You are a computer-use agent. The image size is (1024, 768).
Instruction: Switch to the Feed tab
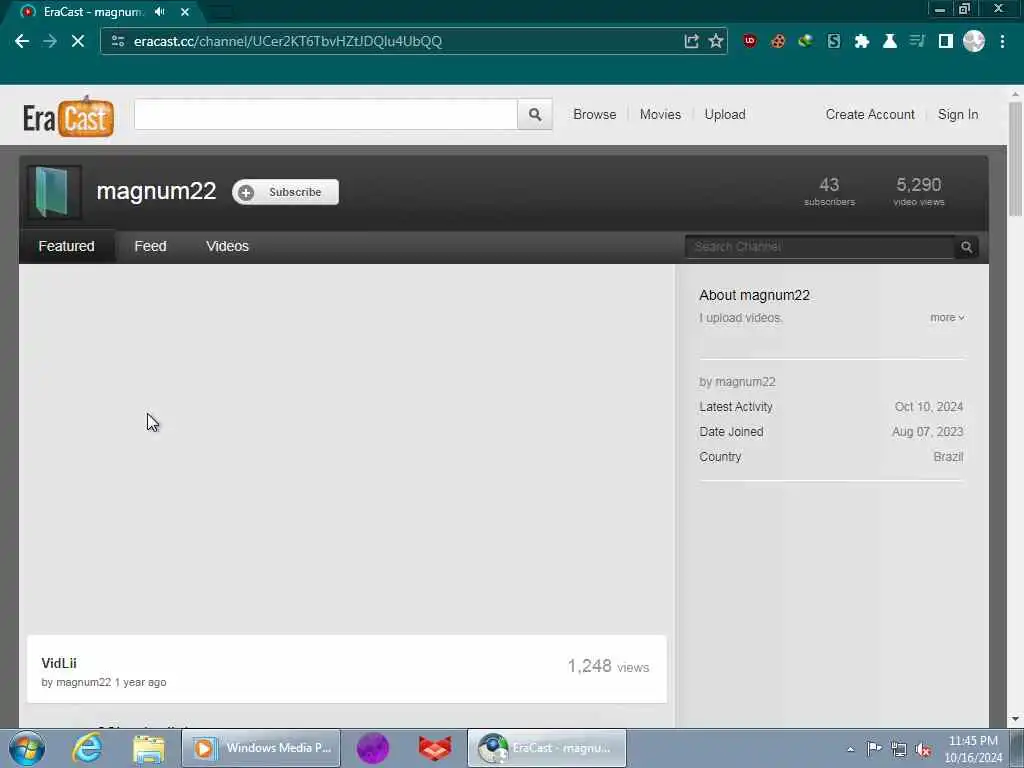pos(150,246)
